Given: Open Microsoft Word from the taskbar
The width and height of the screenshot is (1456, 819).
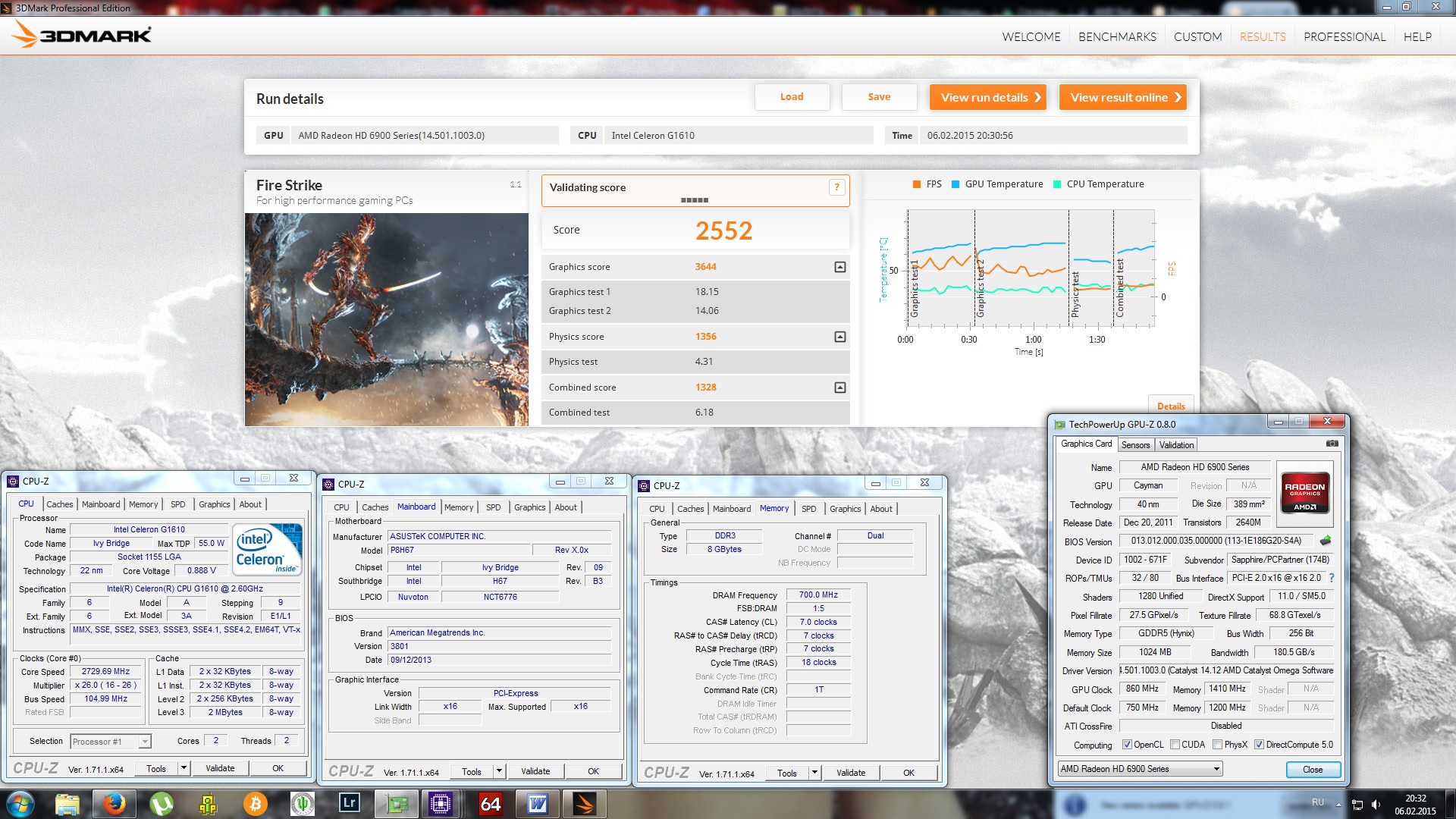Looking at the screenshot, I should tap(538, 804).
